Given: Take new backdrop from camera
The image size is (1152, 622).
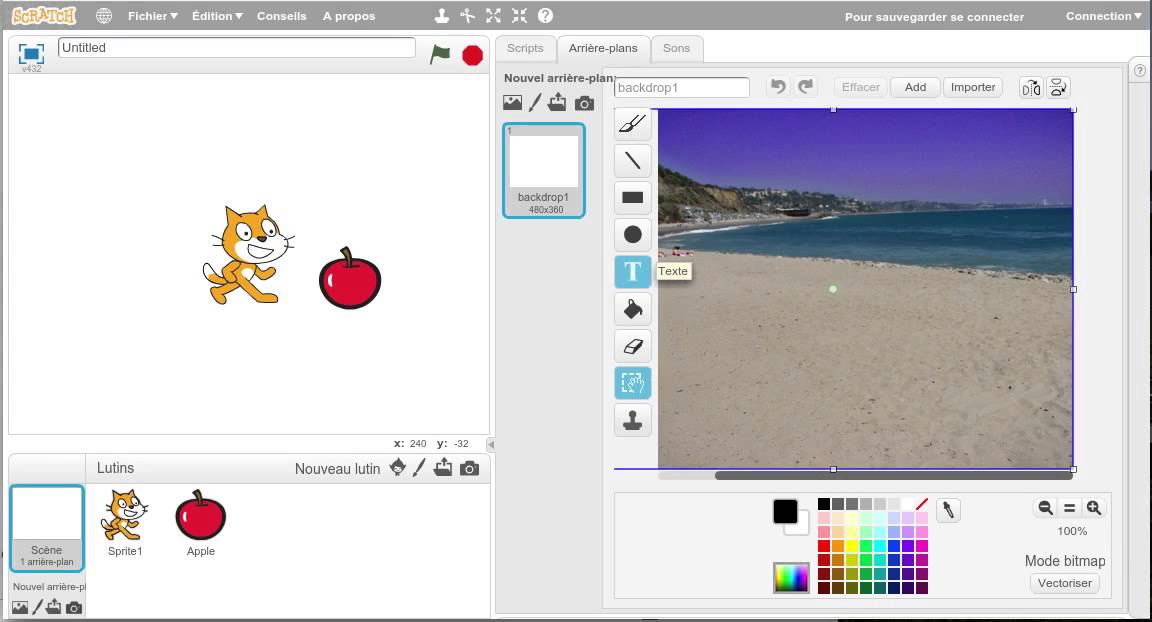Looking at the screenshot, I should coord(584,104).
